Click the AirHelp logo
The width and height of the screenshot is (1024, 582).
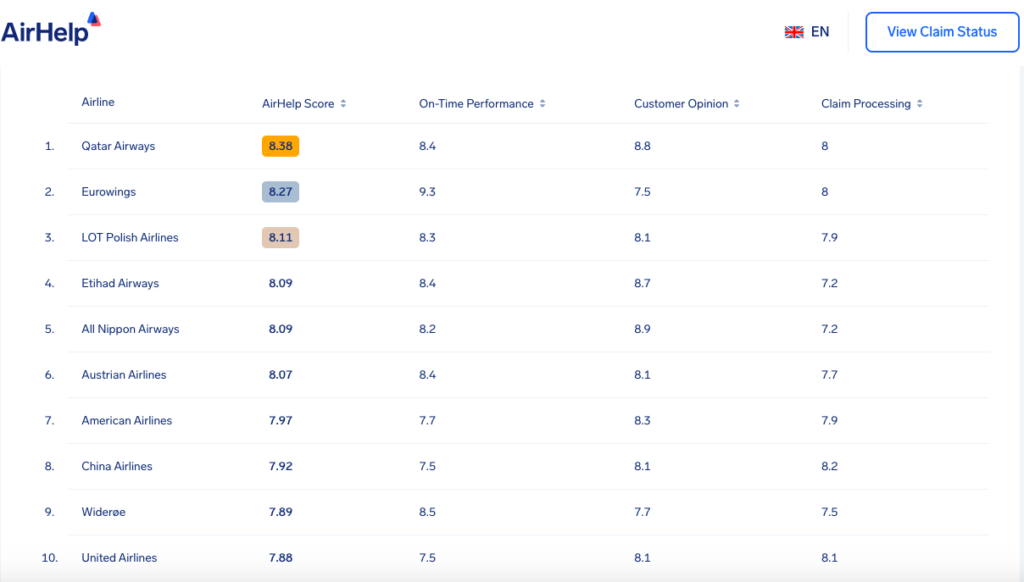coord(51,29)
